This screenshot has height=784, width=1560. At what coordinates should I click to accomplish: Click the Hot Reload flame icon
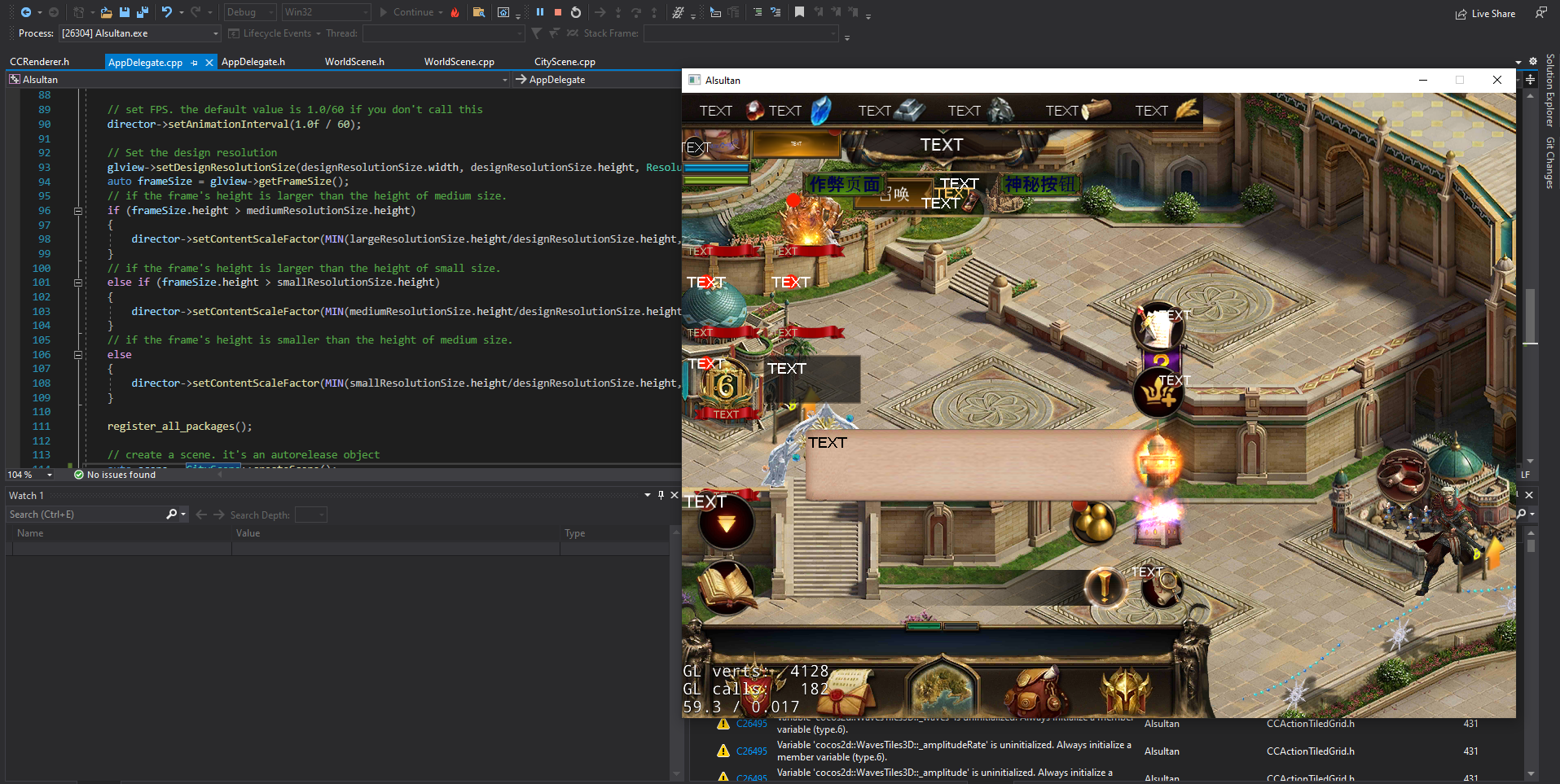coord(455,12)
